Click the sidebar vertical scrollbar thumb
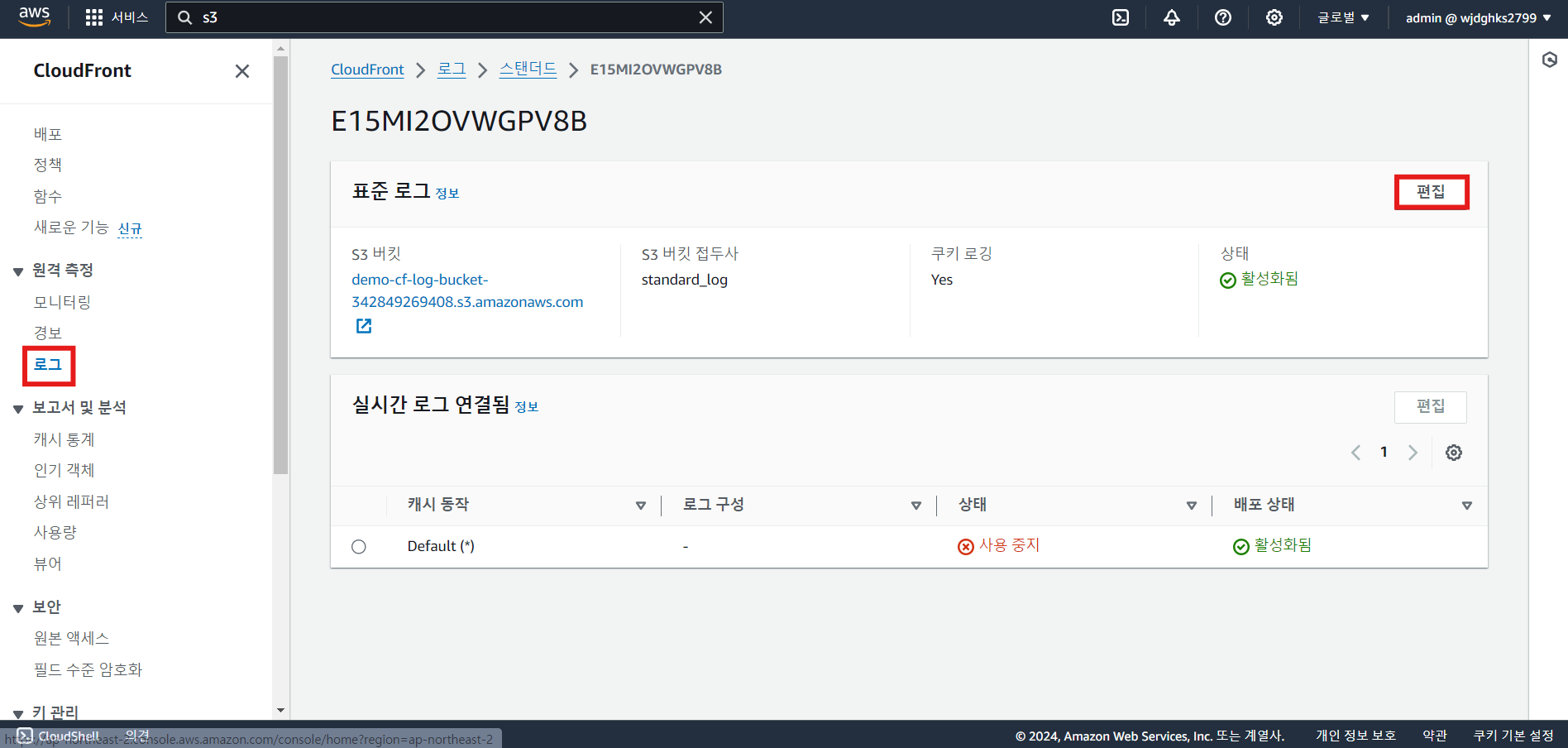Viewport: 1568px width, 748px height. pos(281,265)
